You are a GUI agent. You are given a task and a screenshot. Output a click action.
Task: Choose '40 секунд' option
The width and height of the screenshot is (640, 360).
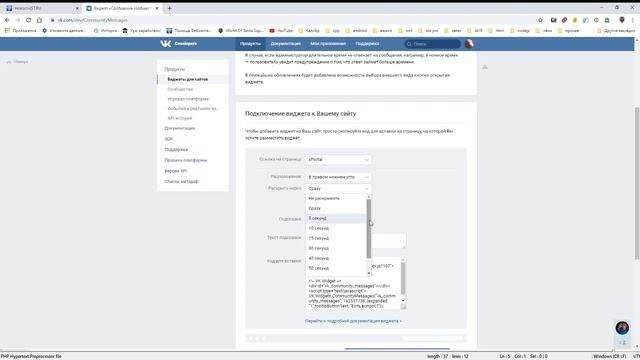(x=336, y=258)
